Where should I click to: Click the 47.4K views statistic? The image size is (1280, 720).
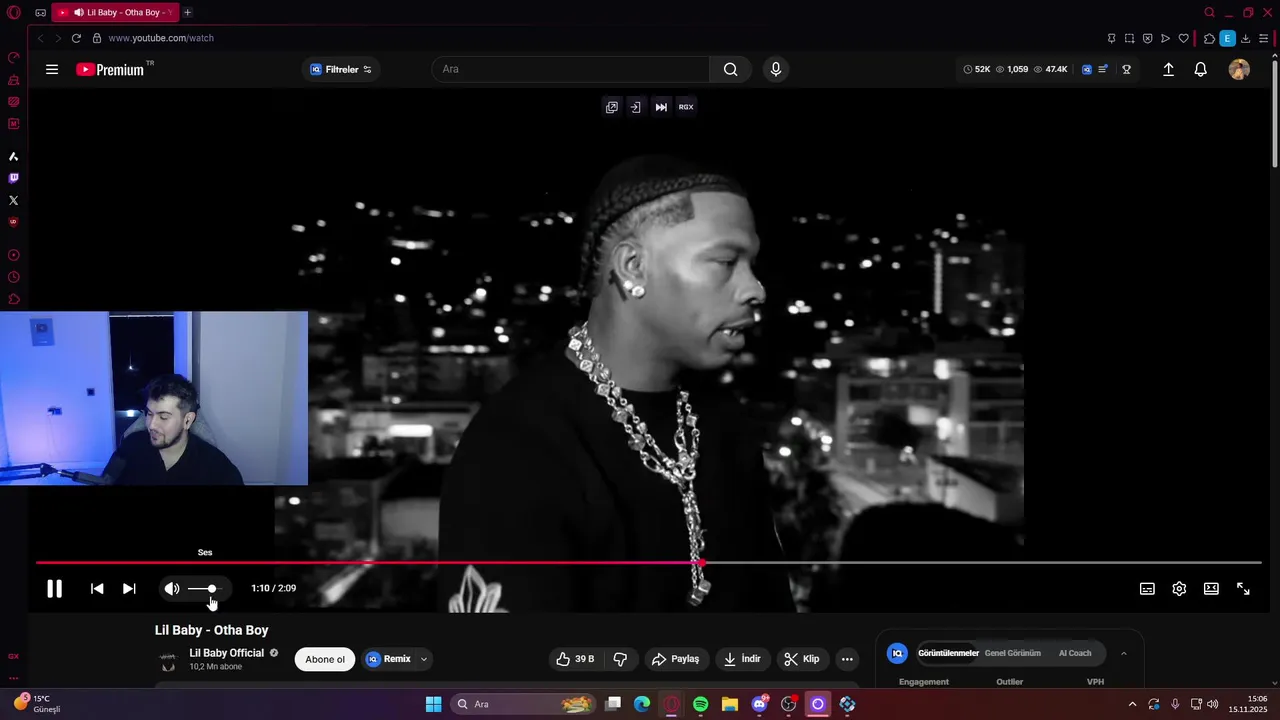point(1050,69)
